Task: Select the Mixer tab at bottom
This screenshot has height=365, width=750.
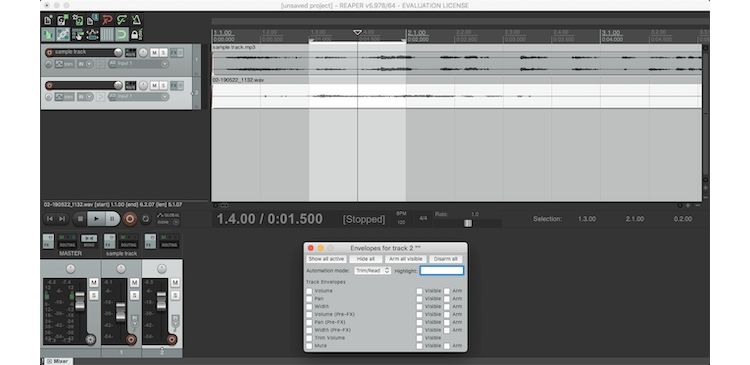Action: point(57,361)
